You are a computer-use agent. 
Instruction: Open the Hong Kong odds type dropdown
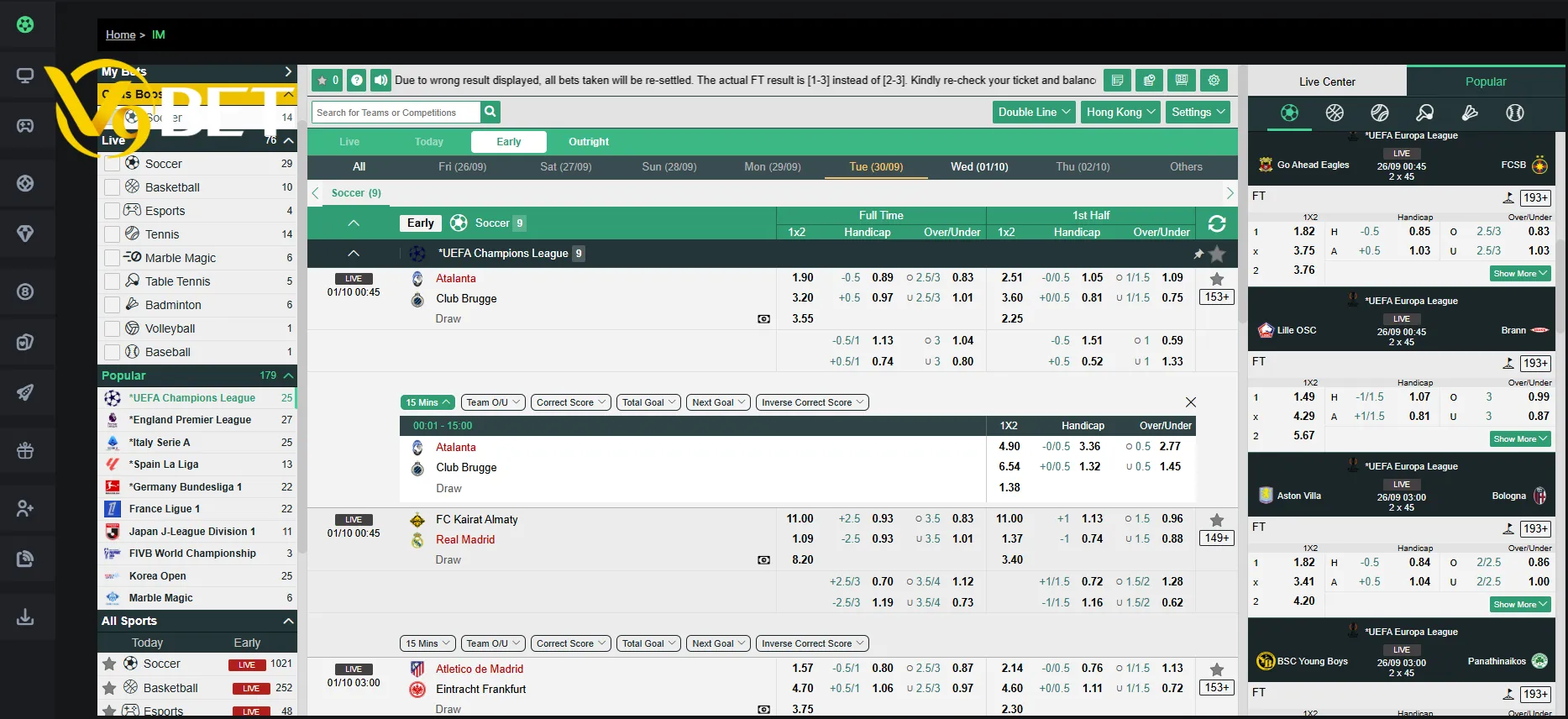[x=1122, y=112]
